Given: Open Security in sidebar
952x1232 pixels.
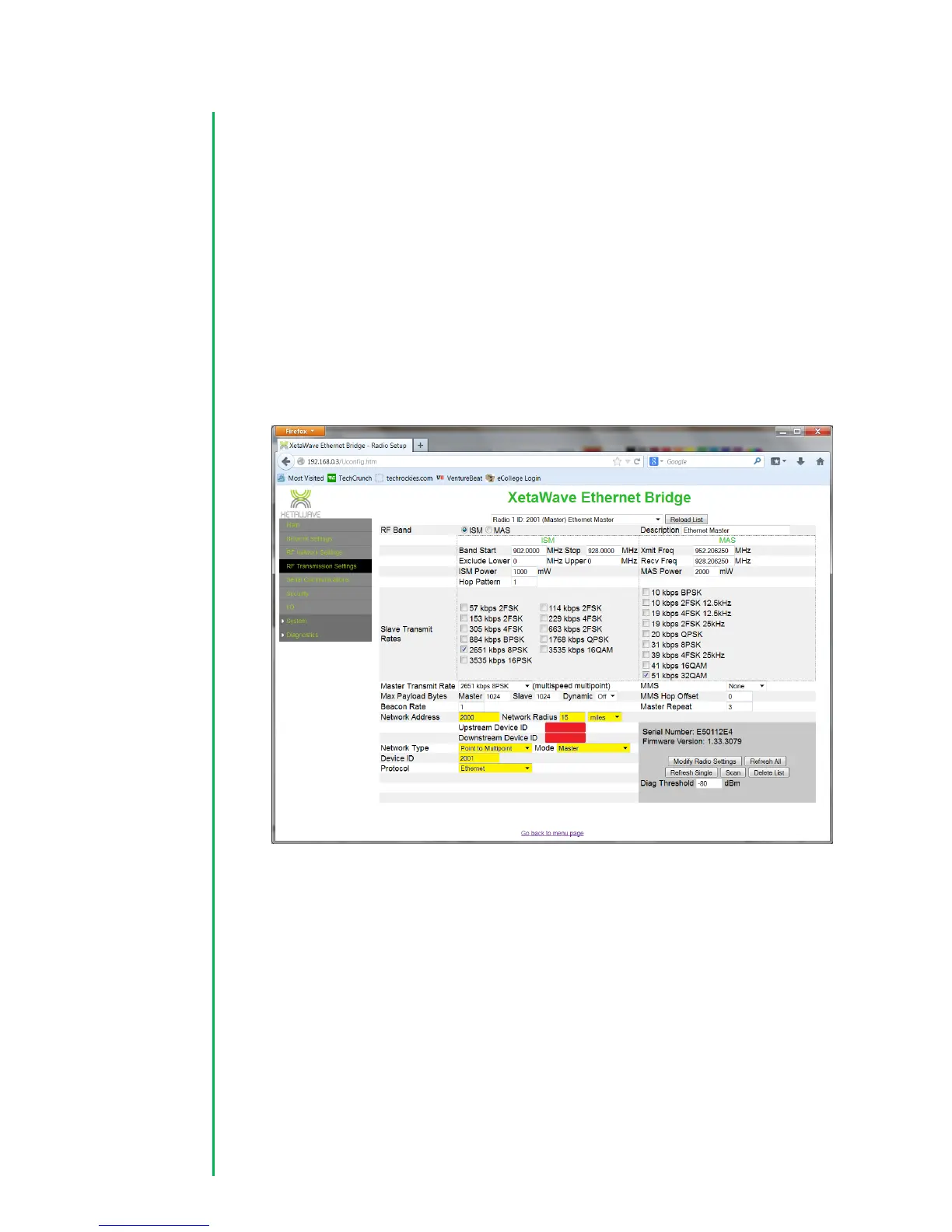Looking at the screenshot, I should pos(325,593).
